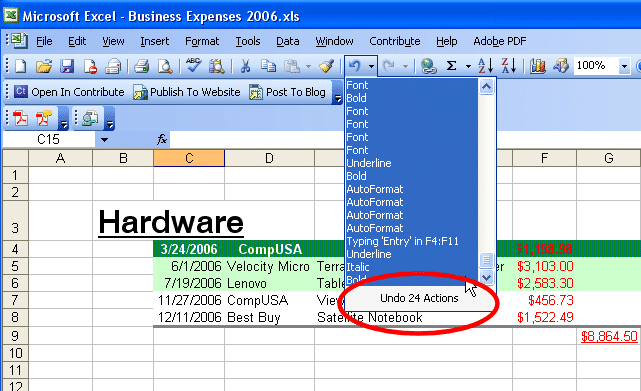The image size is (641, 391).
Task: Open the Contribute menu
Action: click(394, 41)
